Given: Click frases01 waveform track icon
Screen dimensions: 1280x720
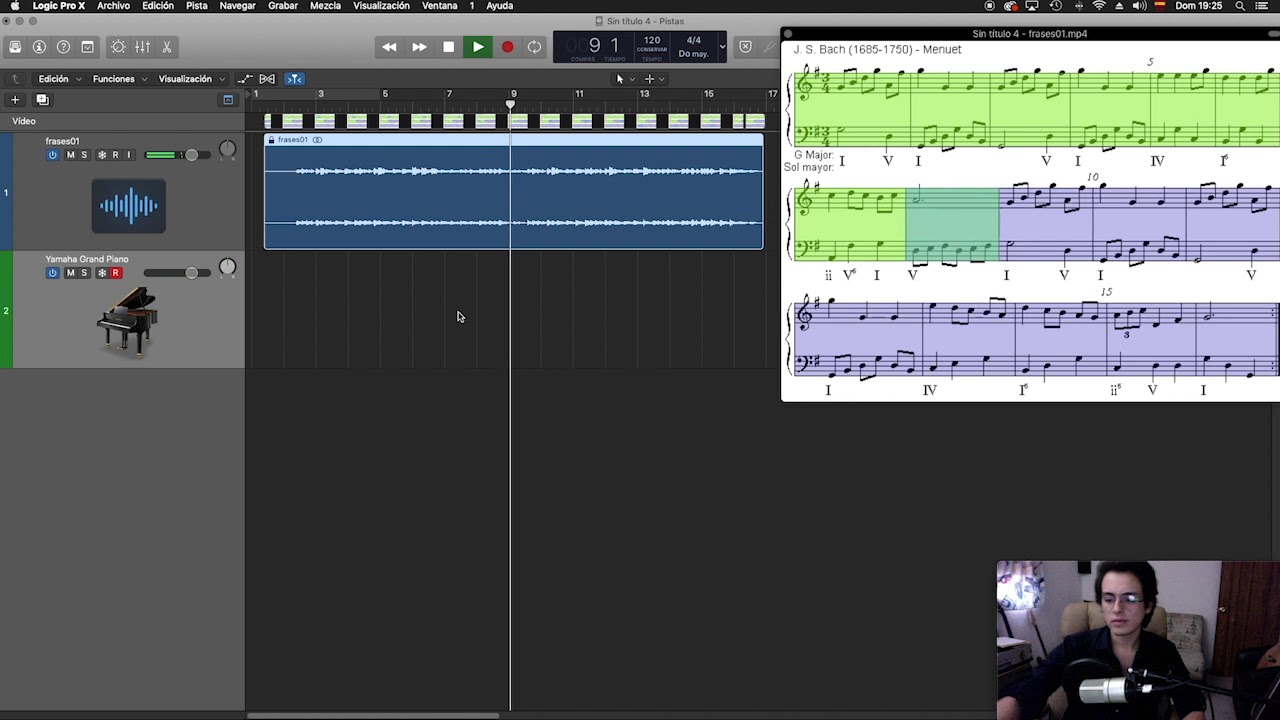Looking at the screenshot, I should (x=129, y=206).
